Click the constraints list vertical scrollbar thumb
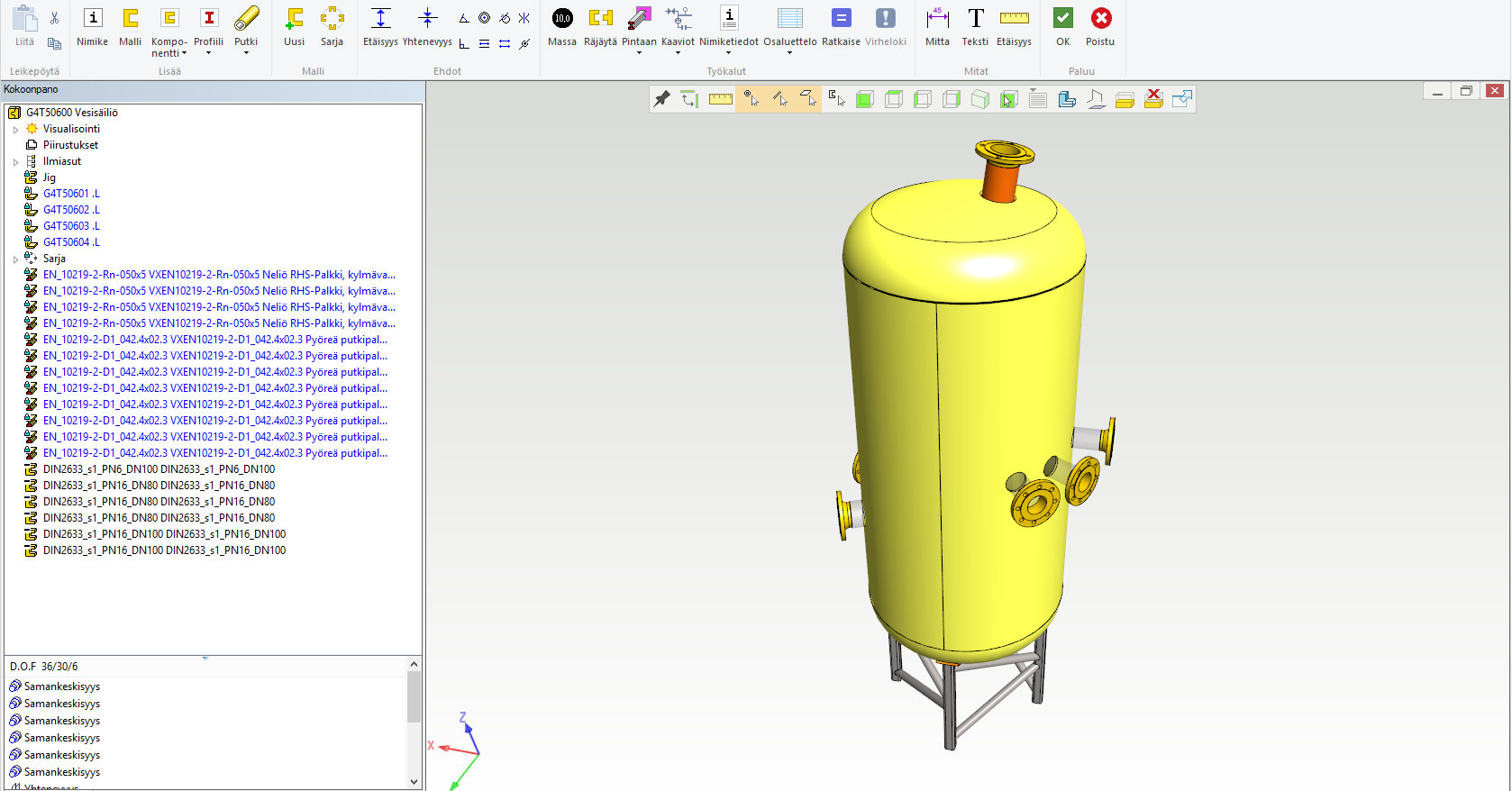Viewport: 1512px width, 791px height. click(414, 696)
